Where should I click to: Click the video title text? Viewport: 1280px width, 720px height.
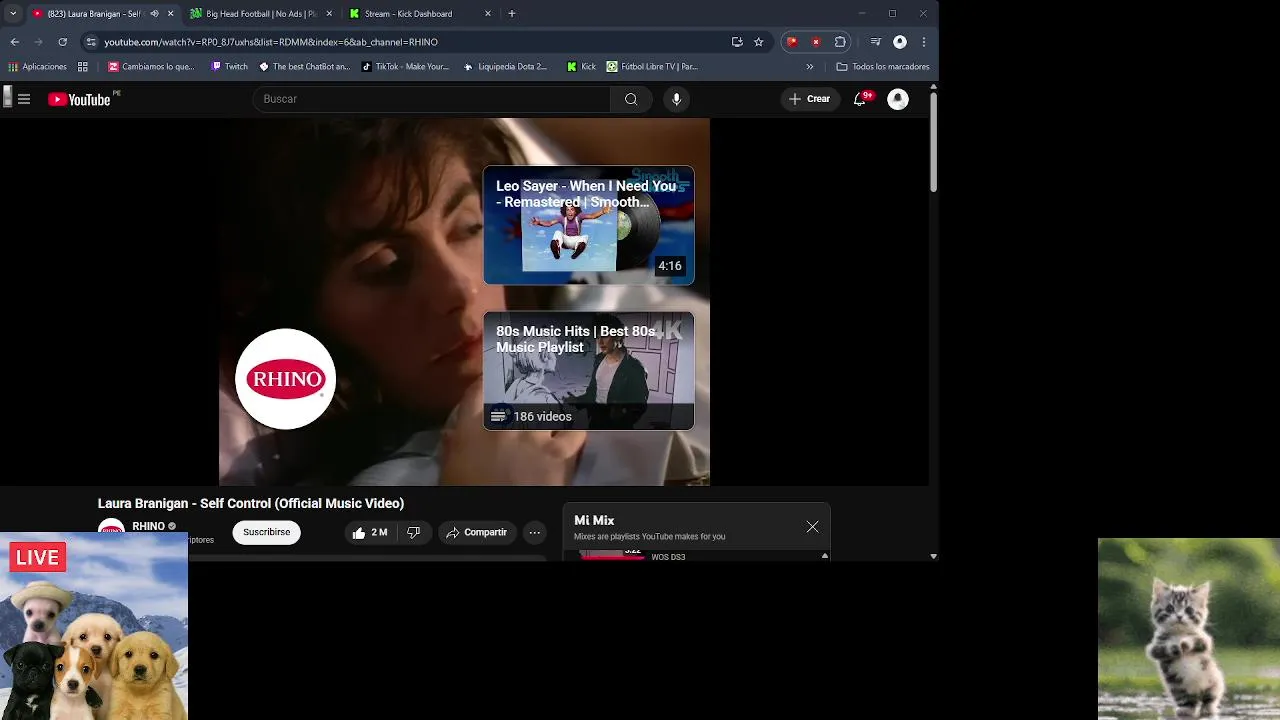point(251,503)
